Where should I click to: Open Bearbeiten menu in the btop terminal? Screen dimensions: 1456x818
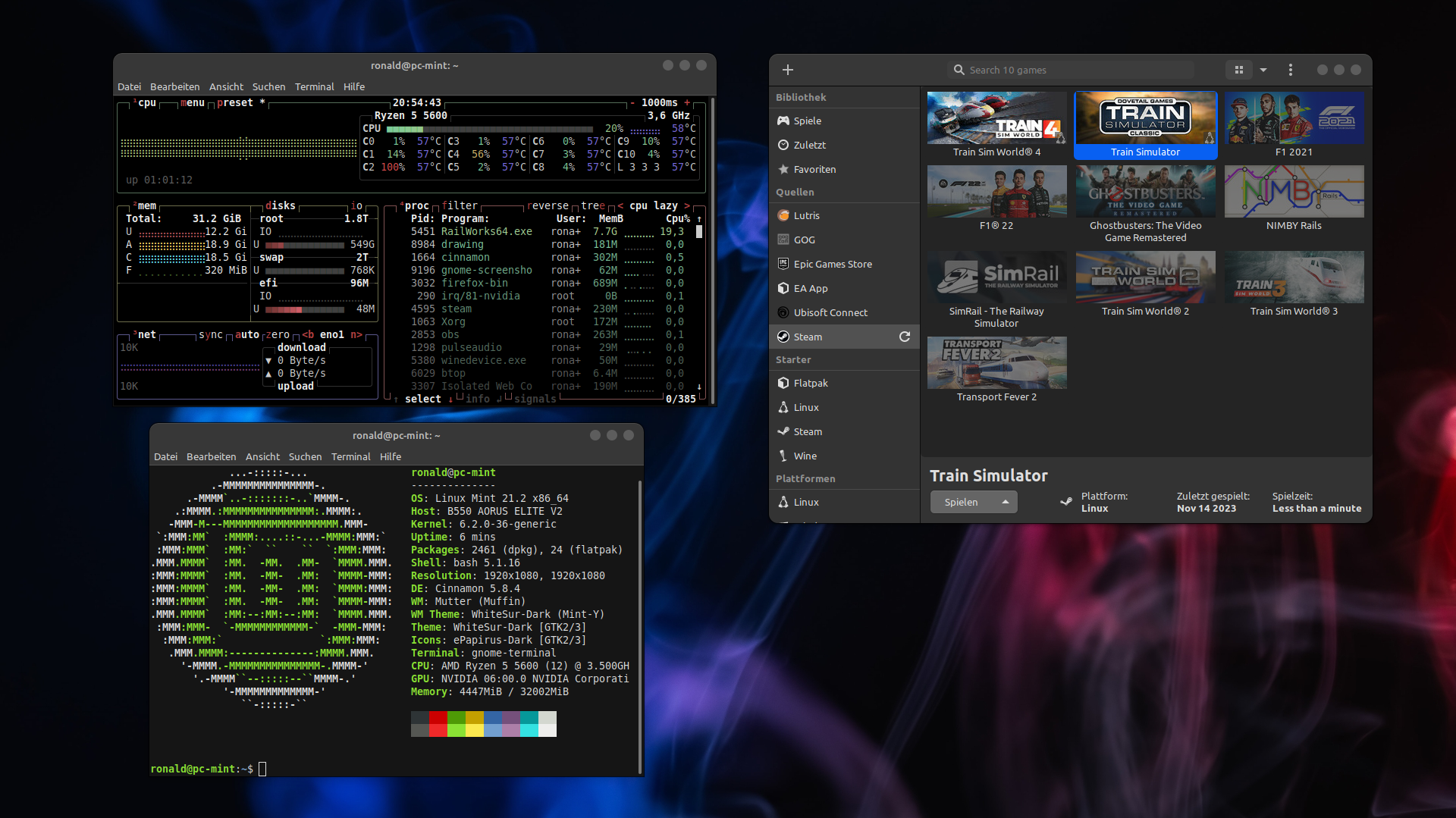pos(174,87)
